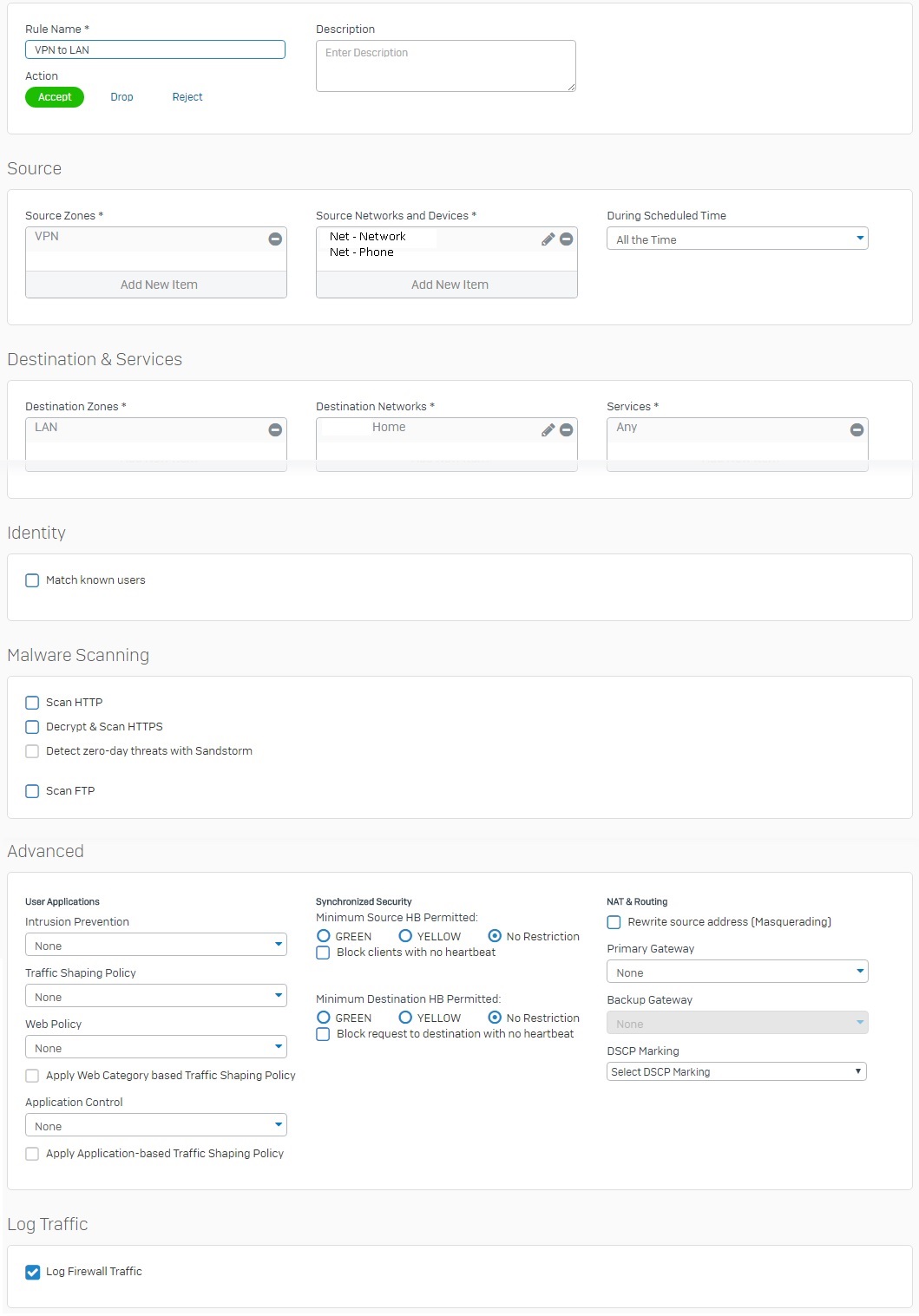Click the Description text area

tap(446, 66)
